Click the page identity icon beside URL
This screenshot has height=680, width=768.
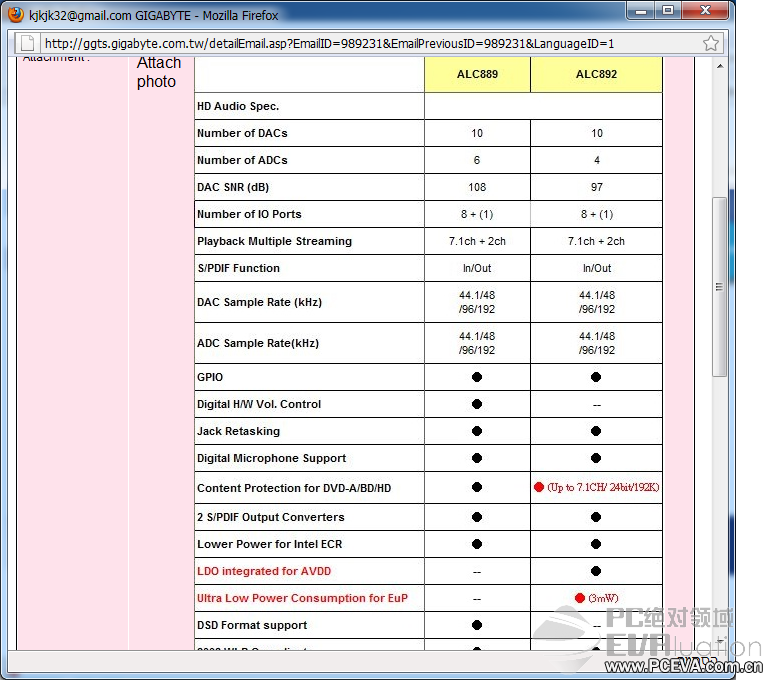coord(27,44)
